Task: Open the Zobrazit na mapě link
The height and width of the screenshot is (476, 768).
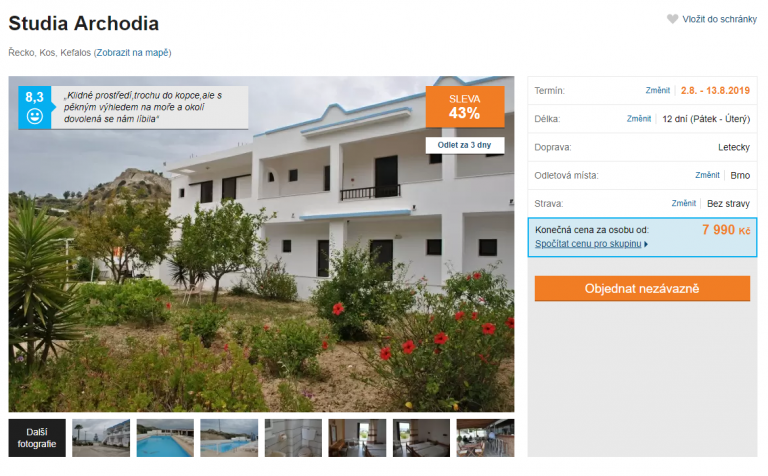Action: pyautogui.click(x=132, y=52)
